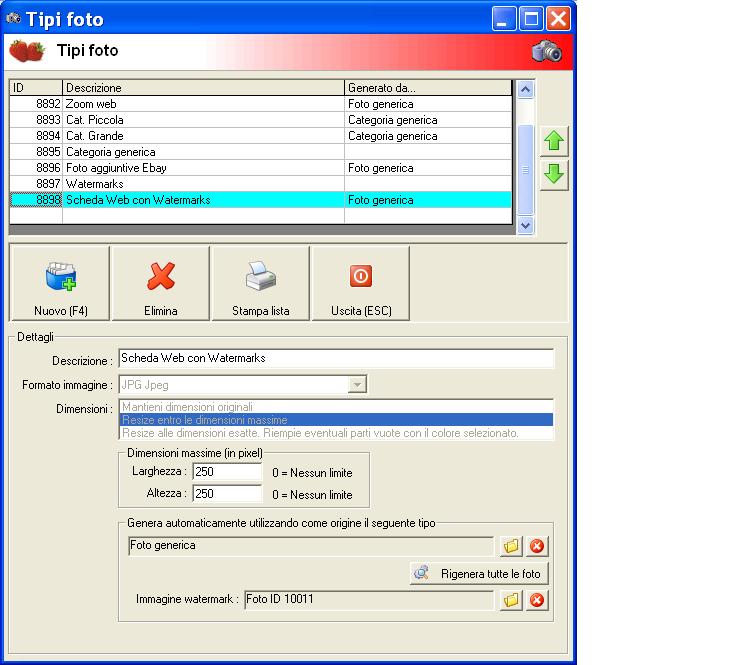Click the Immagine watermark field
Screen dimensions: 731x665
[x=369, y=600]
